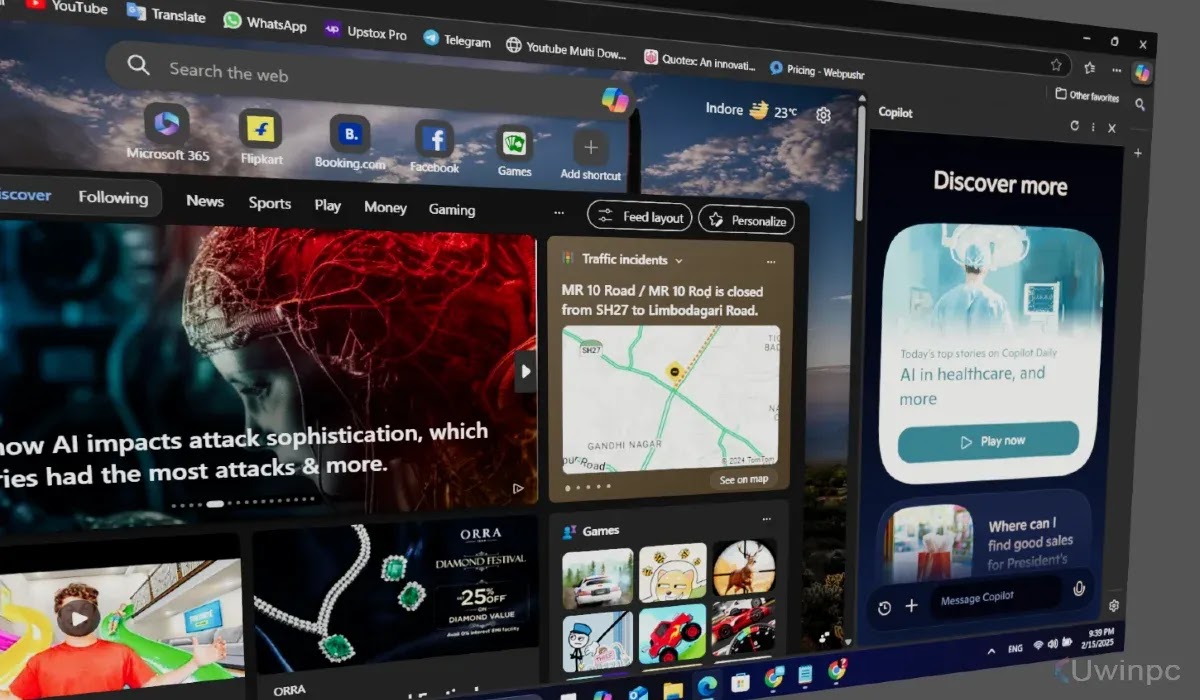Click the ENG language indicator
Viewport: 1200px width, 700px height.
(1015, 649)
